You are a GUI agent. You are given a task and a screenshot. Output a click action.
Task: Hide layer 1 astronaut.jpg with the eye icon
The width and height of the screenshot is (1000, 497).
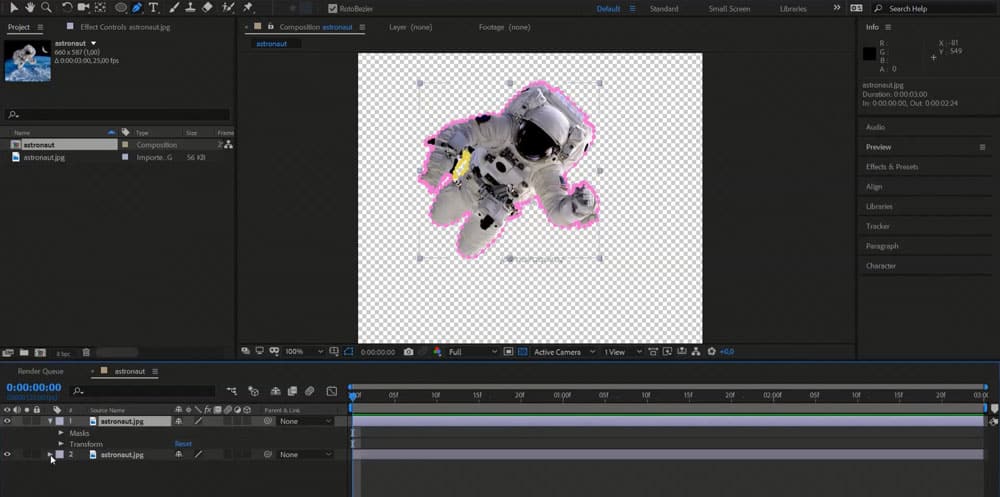pyautogui.click(x=8, y=421)
